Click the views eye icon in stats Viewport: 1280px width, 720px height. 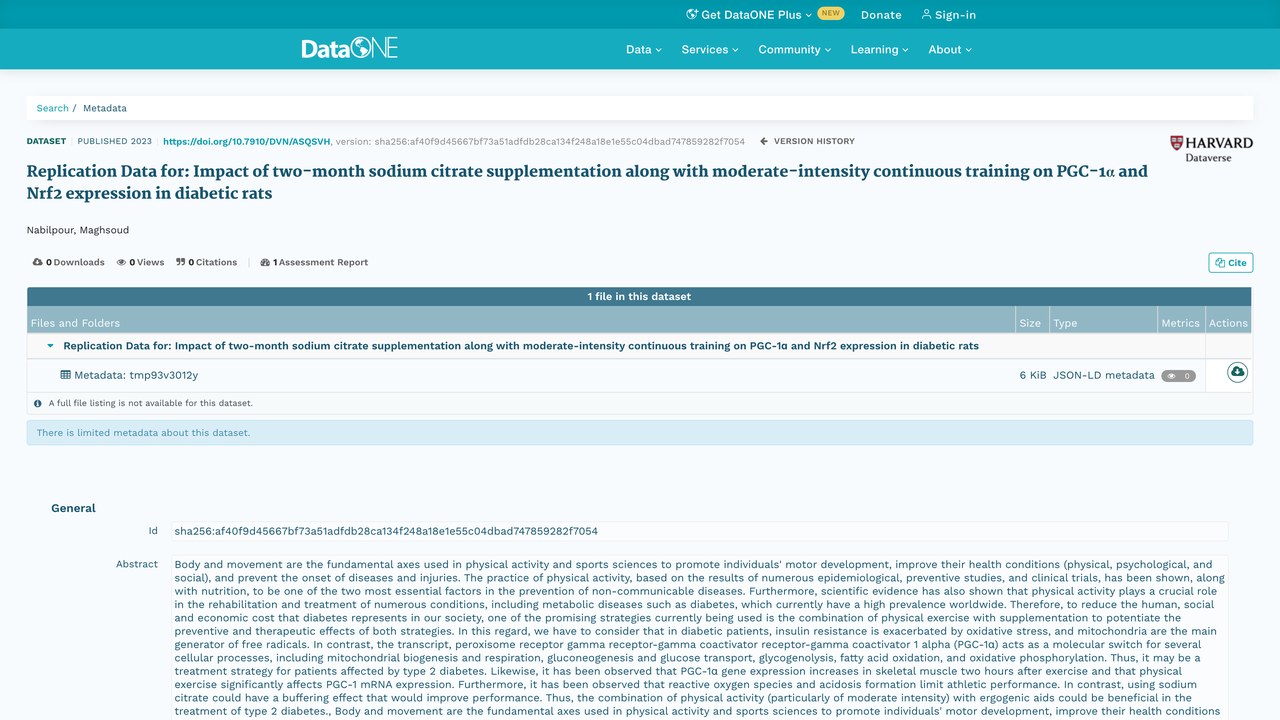click(121, 262)
